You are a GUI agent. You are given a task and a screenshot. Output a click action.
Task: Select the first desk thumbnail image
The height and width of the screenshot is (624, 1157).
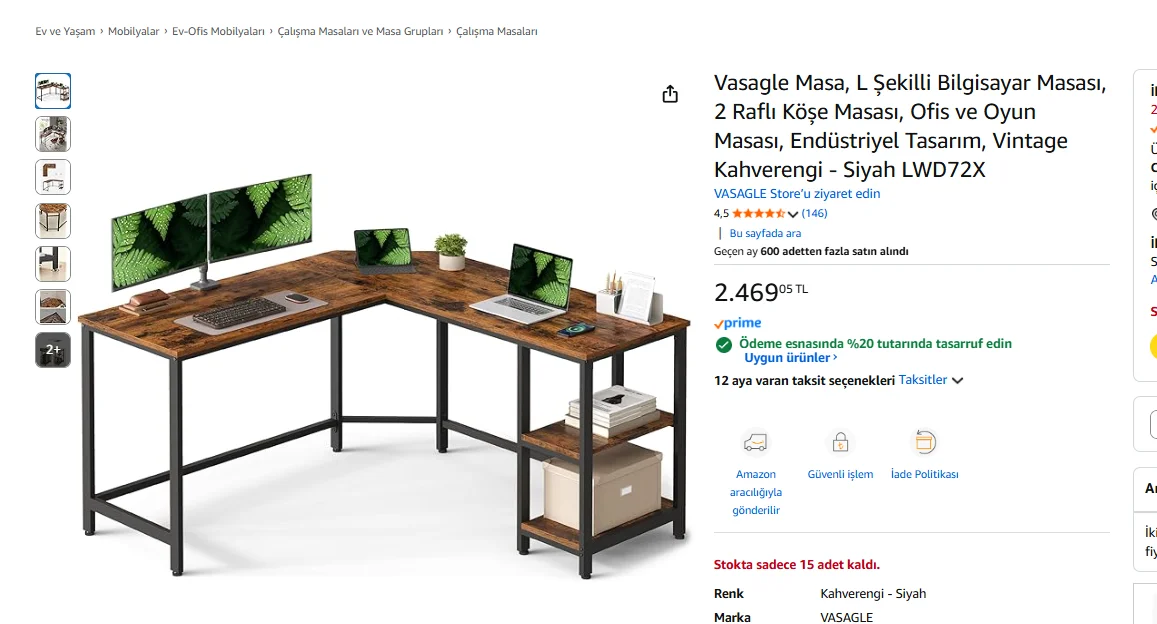click(x=53, y=91)
